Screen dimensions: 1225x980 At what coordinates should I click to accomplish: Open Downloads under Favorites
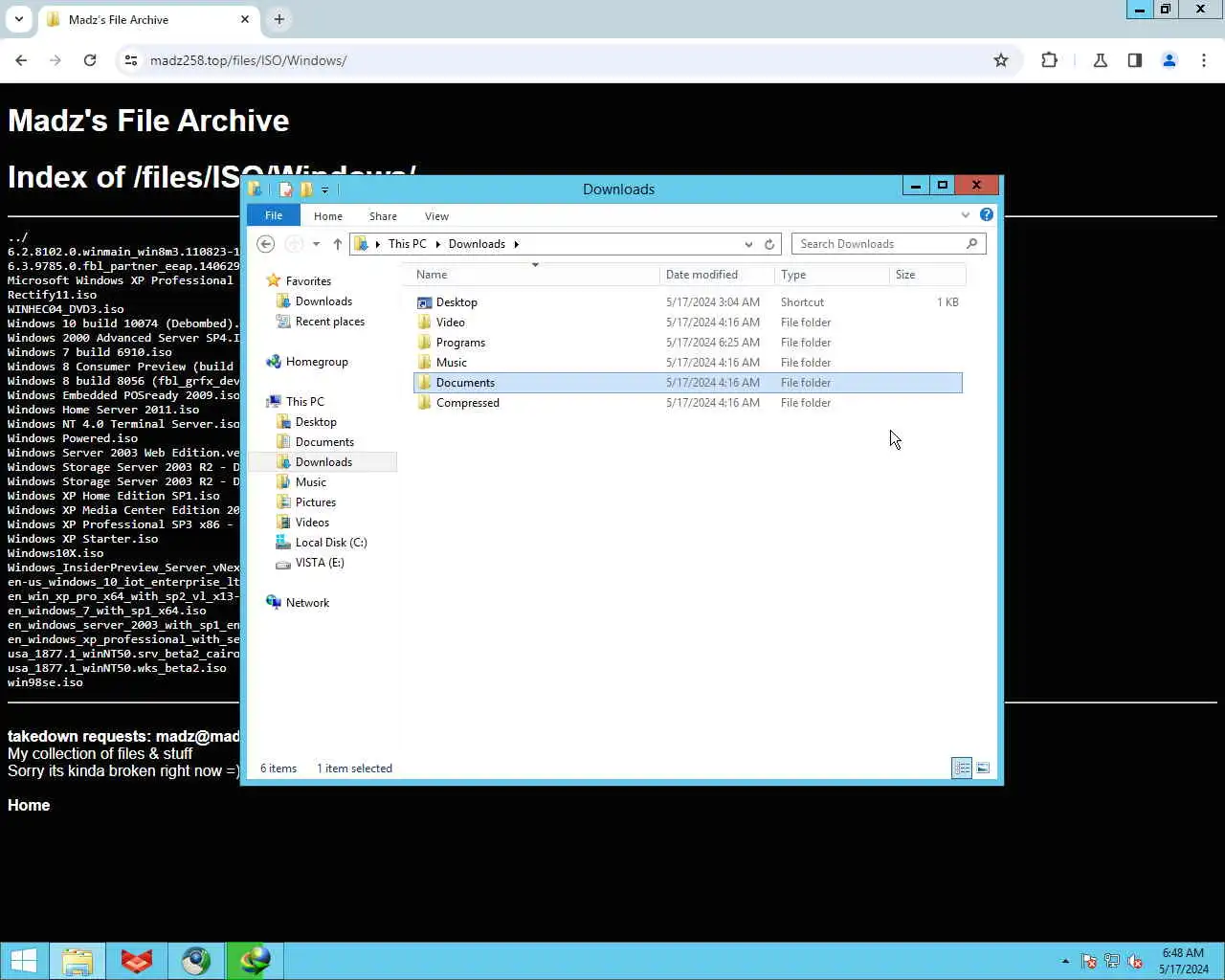323,301
